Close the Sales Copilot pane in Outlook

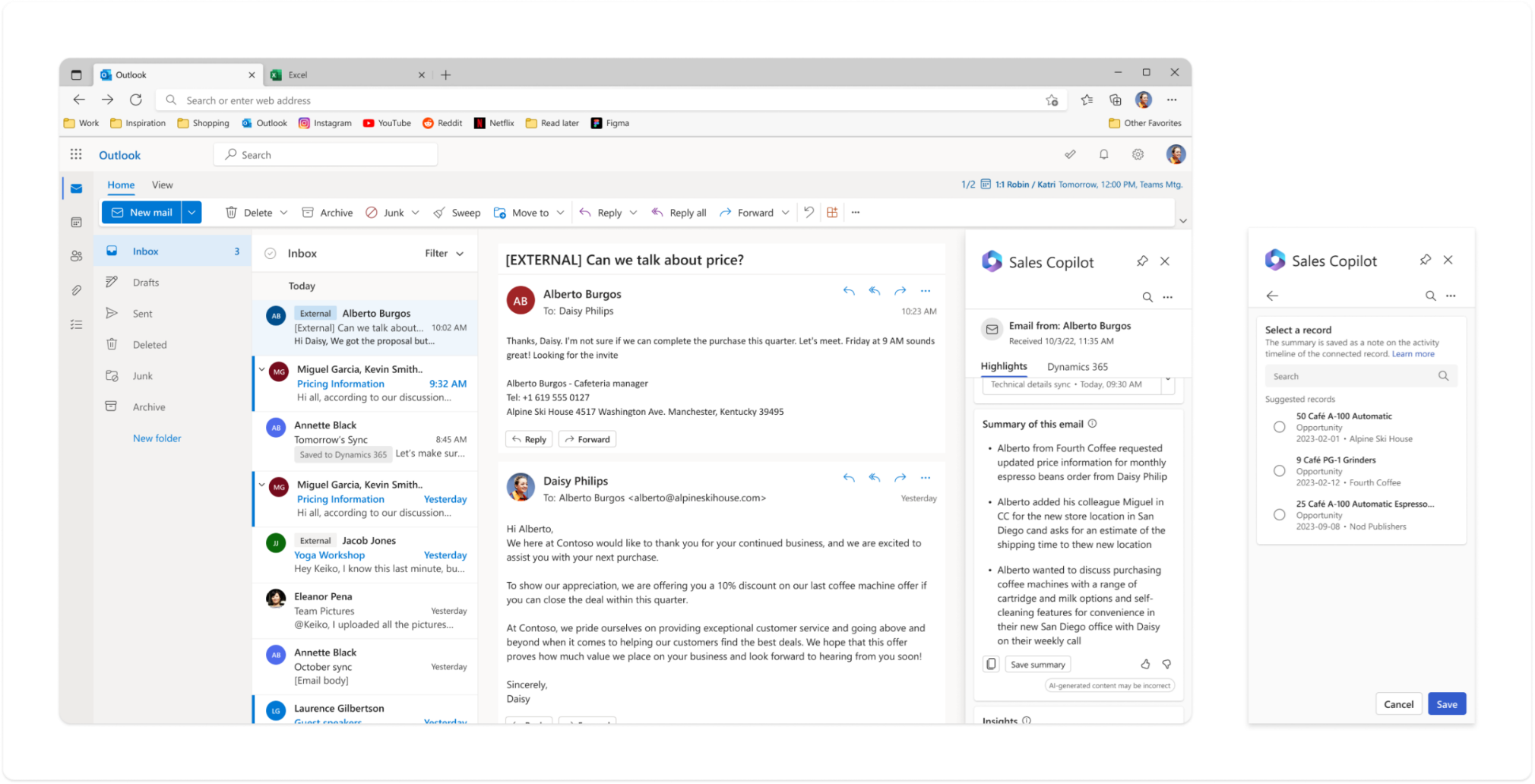pos(1165,261)
